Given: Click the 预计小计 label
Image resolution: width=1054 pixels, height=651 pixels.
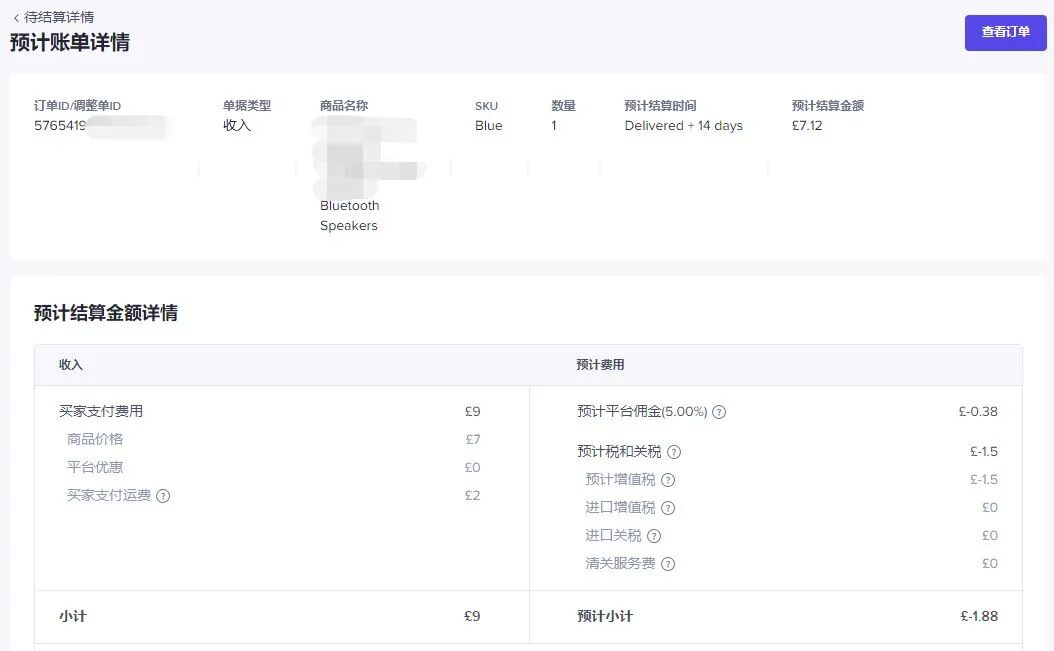Looking at the screenshot, I should (605, 617).
